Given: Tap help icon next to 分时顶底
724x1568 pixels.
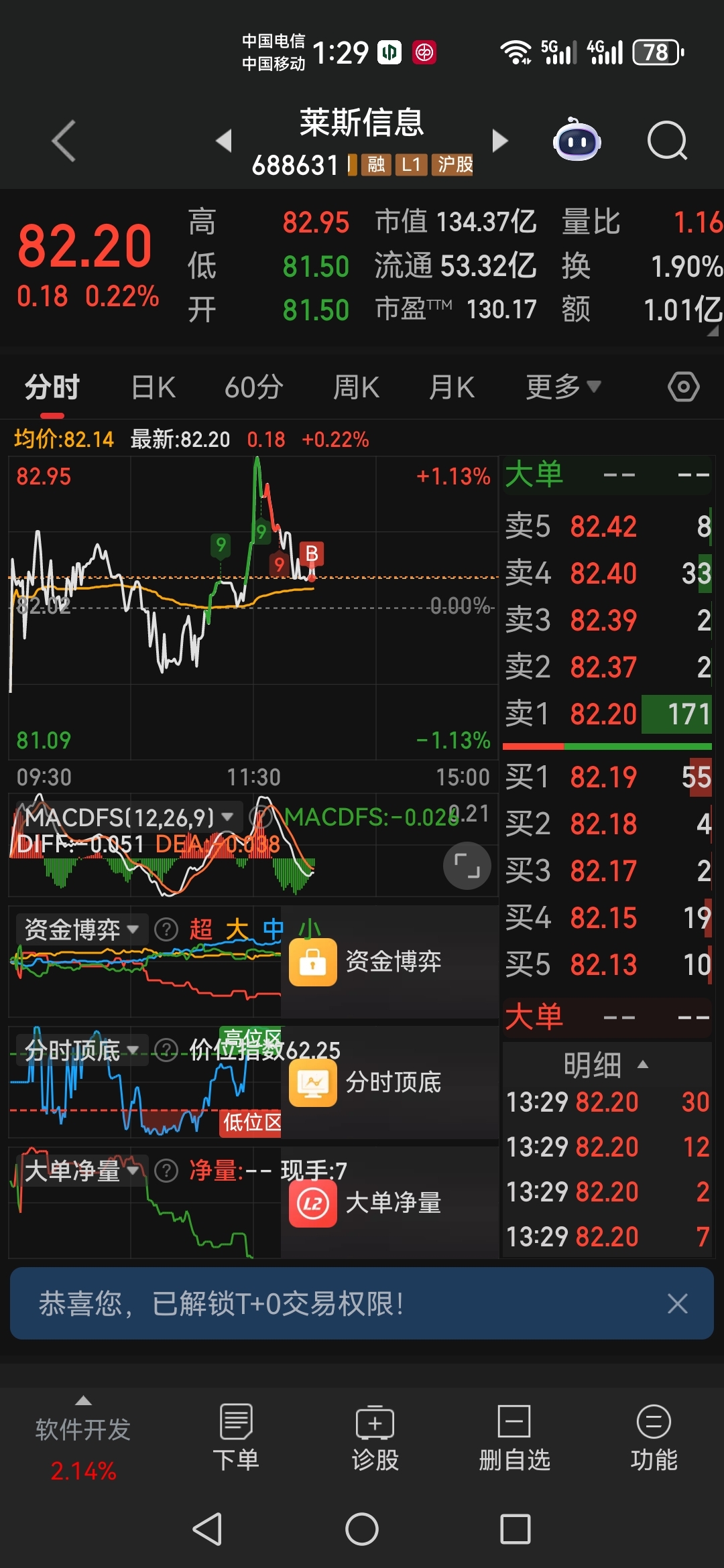Looking at the screenshot, I should click(x=166, y=1050).
